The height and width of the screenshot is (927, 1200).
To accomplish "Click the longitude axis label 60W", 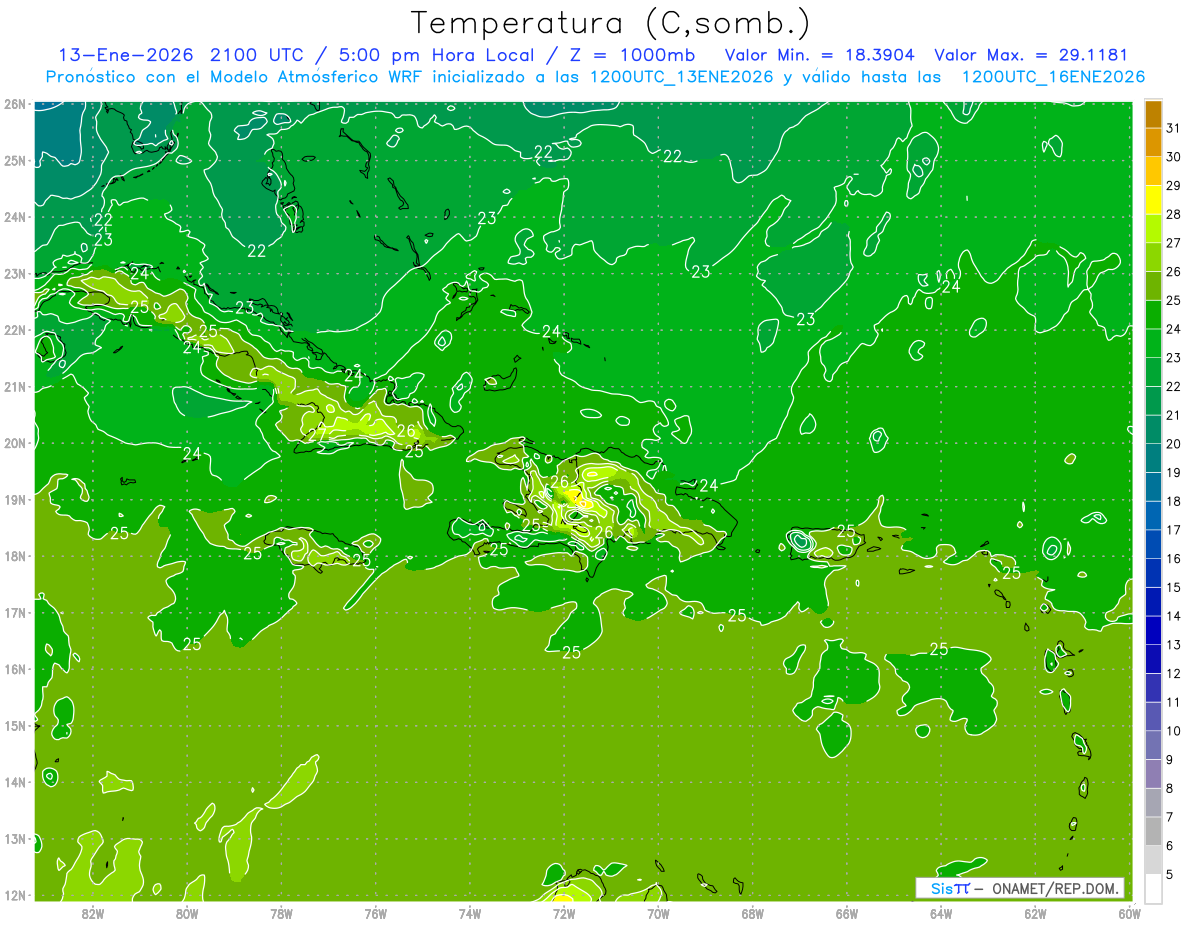I will [1129, 913].
